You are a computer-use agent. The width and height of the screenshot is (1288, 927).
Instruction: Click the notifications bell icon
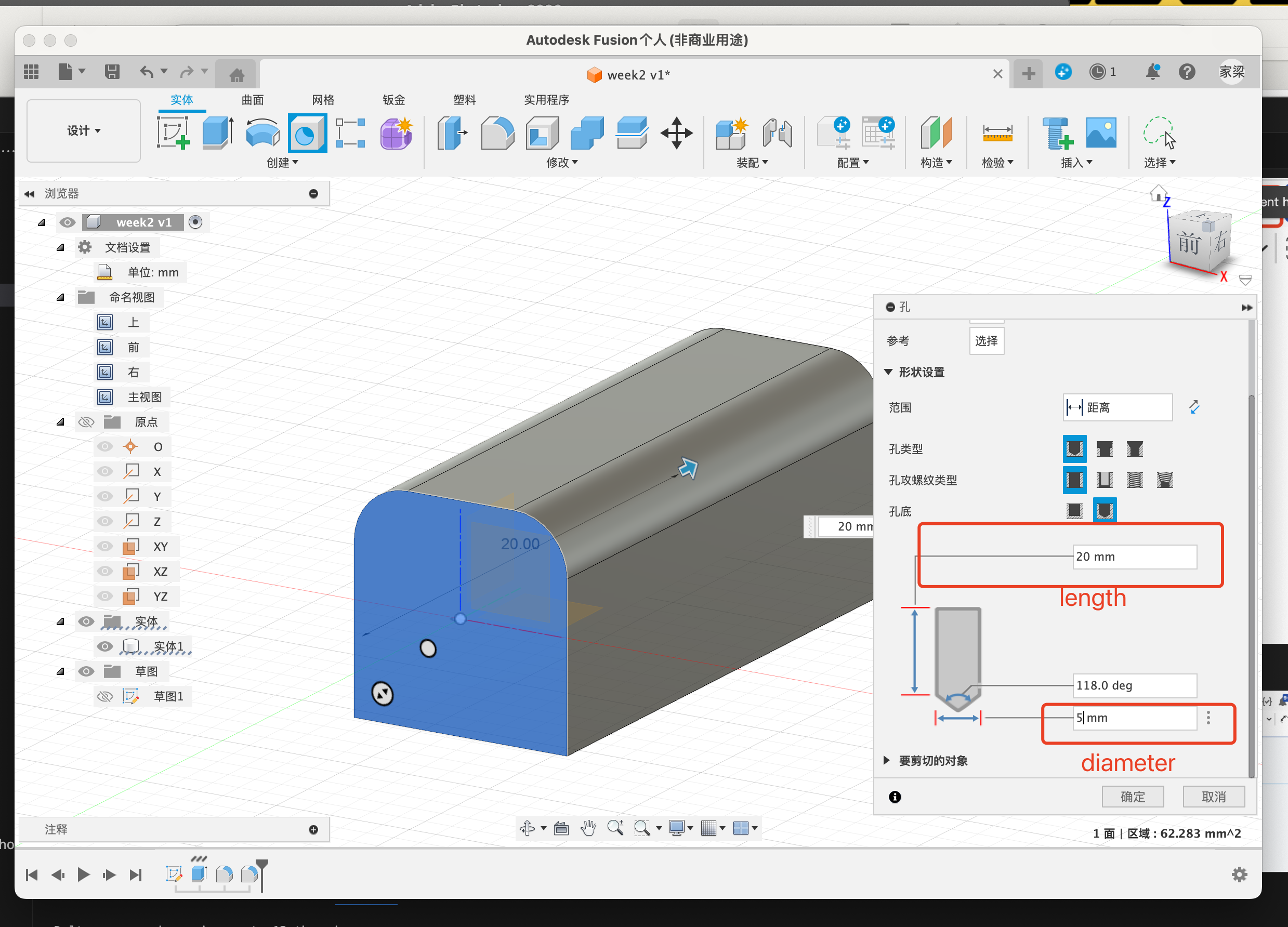click(x=1153, y=72)
